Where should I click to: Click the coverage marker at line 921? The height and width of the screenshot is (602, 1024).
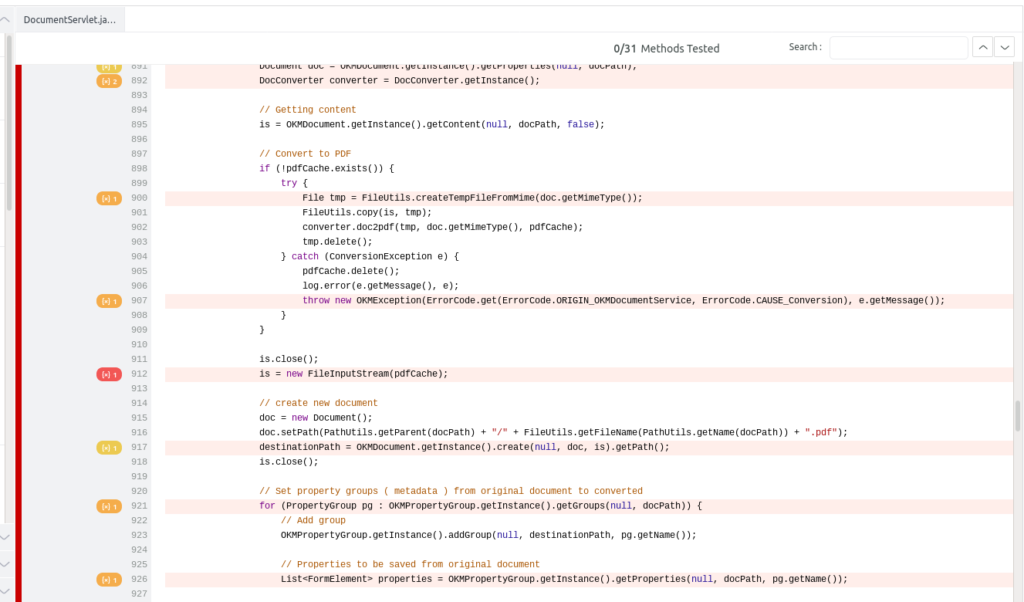(108, 505)
